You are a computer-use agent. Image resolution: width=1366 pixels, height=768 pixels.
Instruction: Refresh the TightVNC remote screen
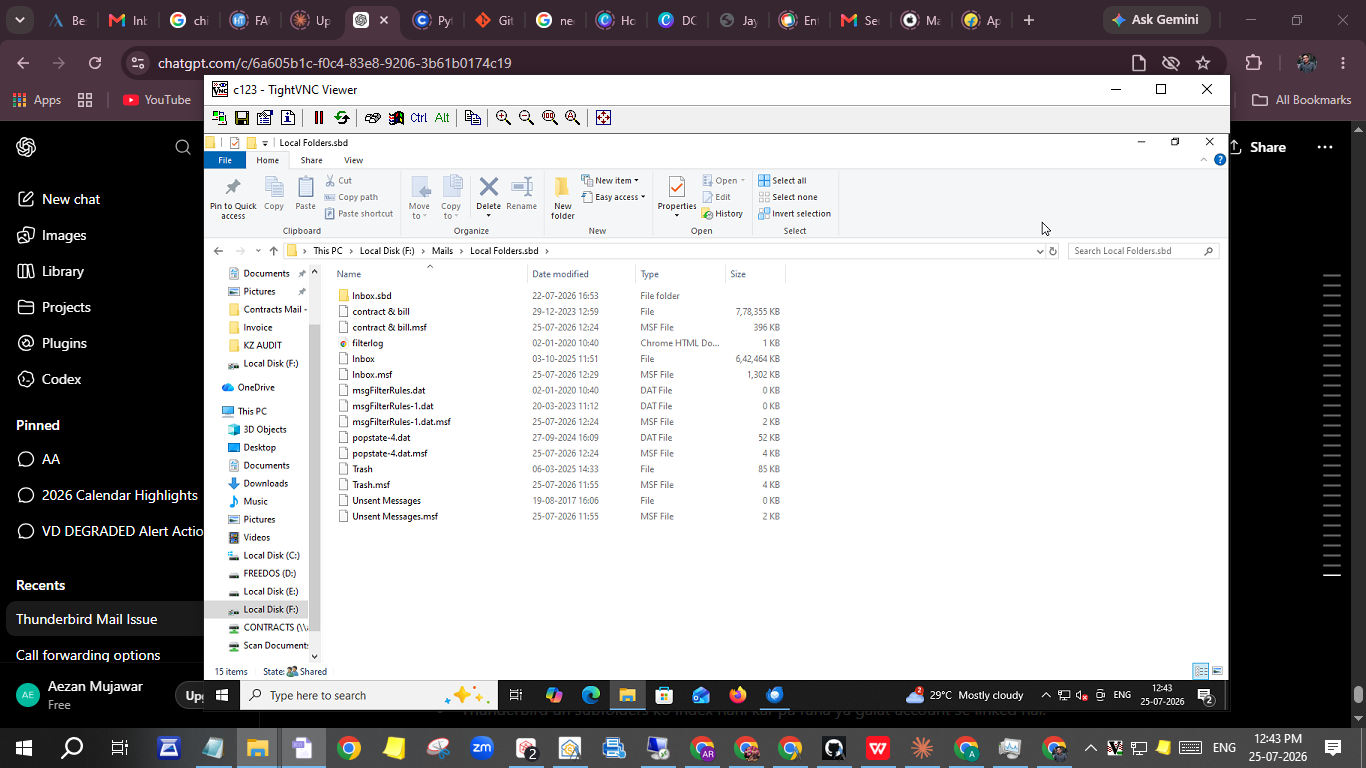coord(342,118)
